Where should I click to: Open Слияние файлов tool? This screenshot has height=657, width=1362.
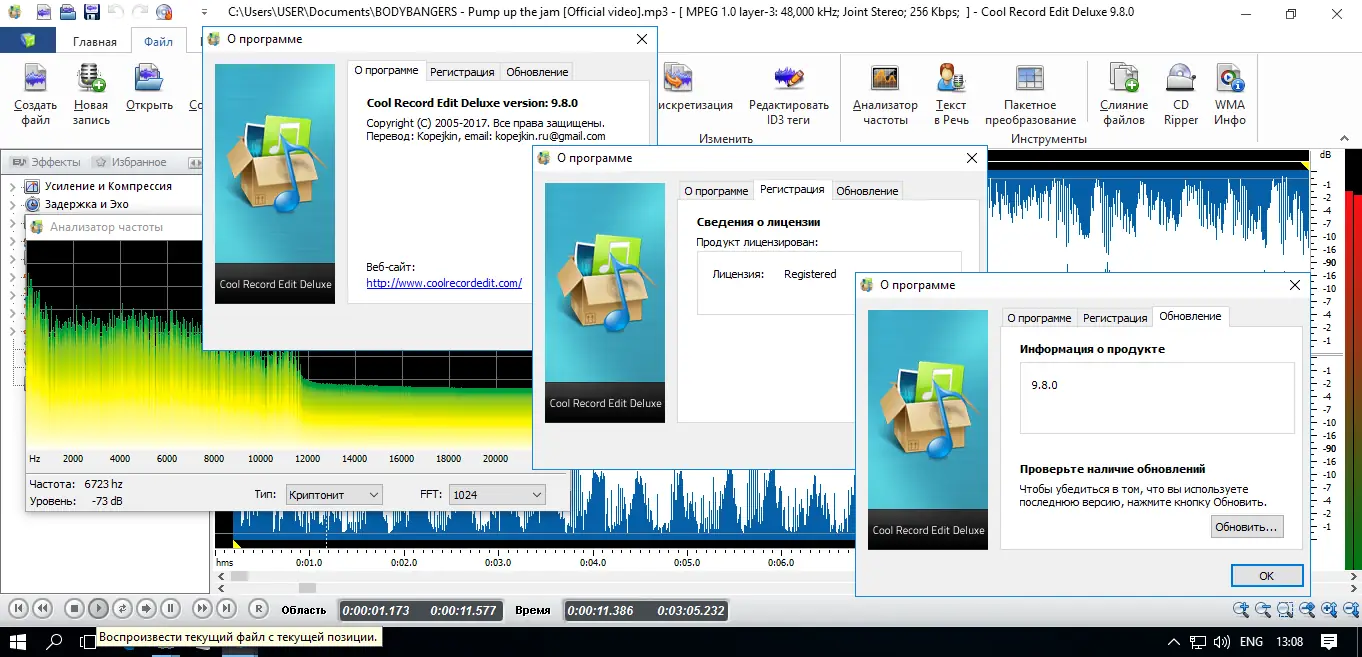(1124, 95)
